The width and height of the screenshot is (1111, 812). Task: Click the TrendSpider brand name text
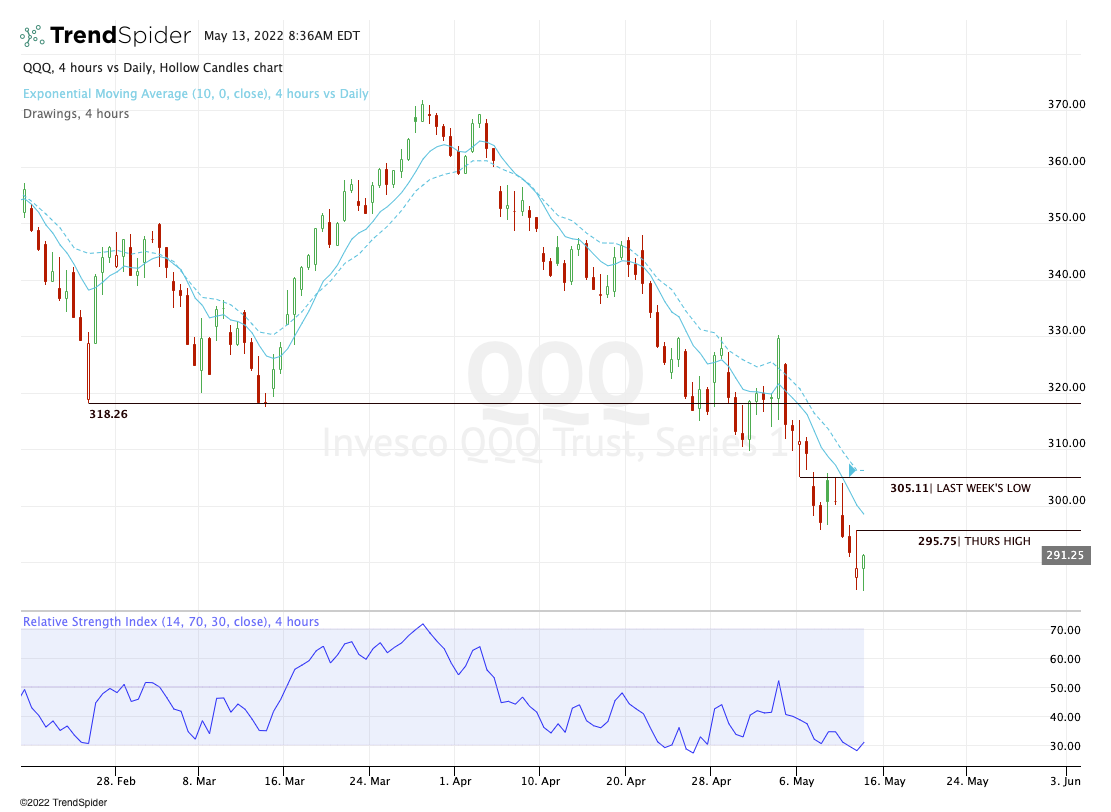click(120, 35)
